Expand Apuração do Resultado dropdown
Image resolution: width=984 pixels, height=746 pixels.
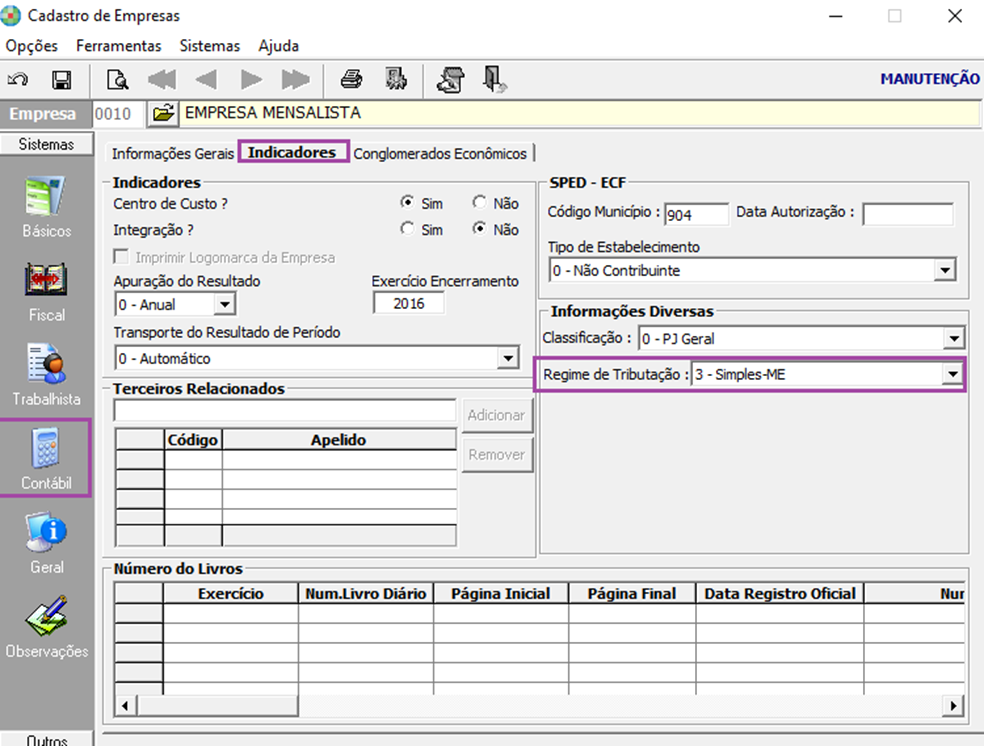[224, 305]
